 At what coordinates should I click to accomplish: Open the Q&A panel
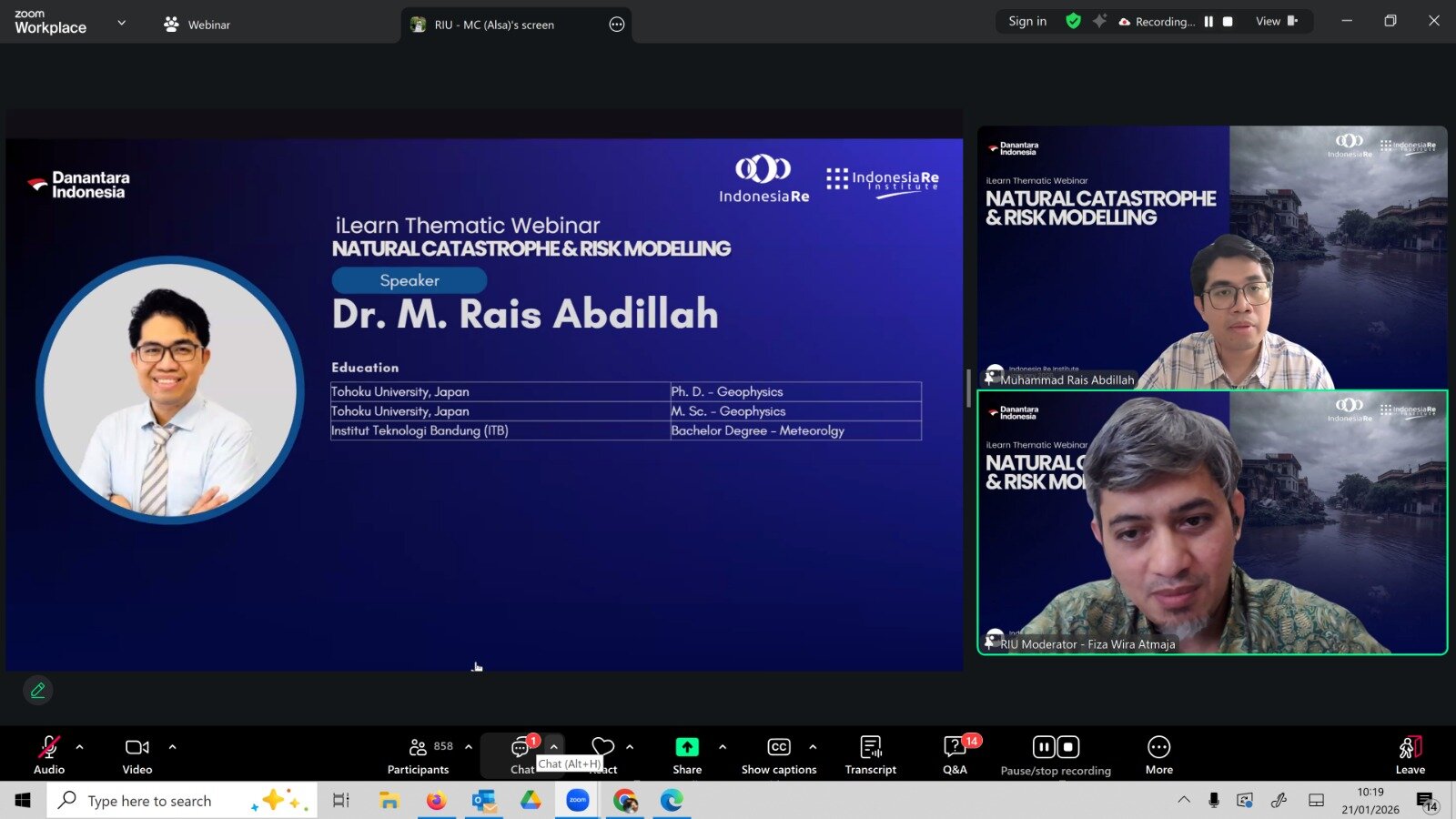point(955,755)
